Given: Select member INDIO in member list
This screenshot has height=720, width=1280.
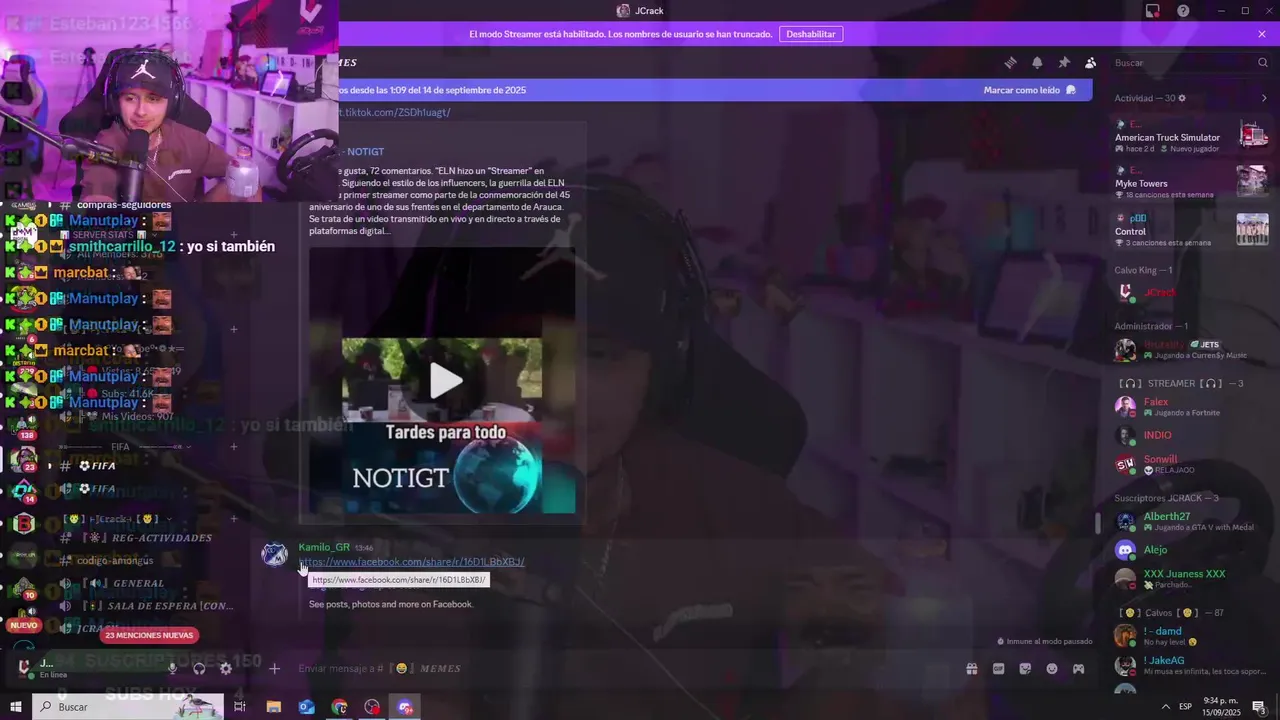Looking at the screenshot, I should [x=1192, y=435].
